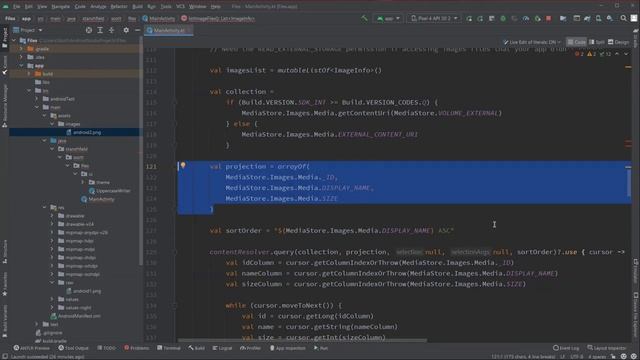Click the green Debug bug icon
The width and height of the screenshot is (640, 360).
click(x=503, y=18)
